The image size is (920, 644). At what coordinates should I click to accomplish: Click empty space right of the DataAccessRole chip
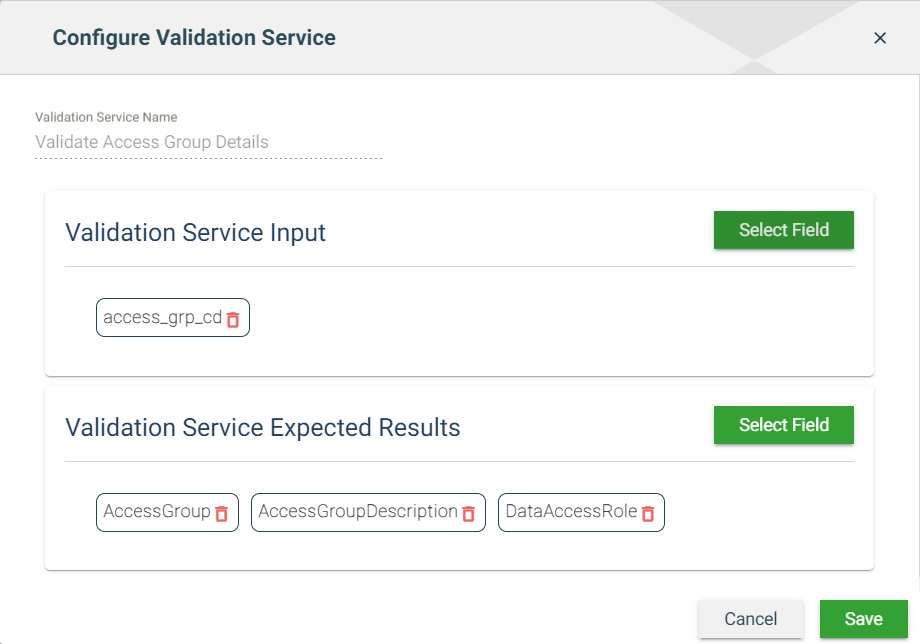coord(760,513)
